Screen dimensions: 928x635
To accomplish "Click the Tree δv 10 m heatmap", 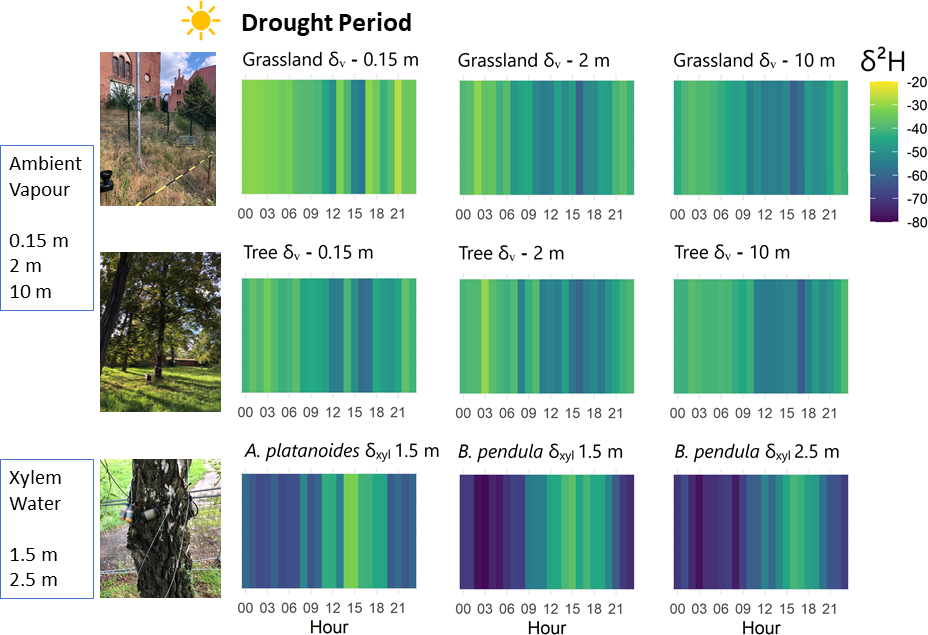I will pos(760,335).
